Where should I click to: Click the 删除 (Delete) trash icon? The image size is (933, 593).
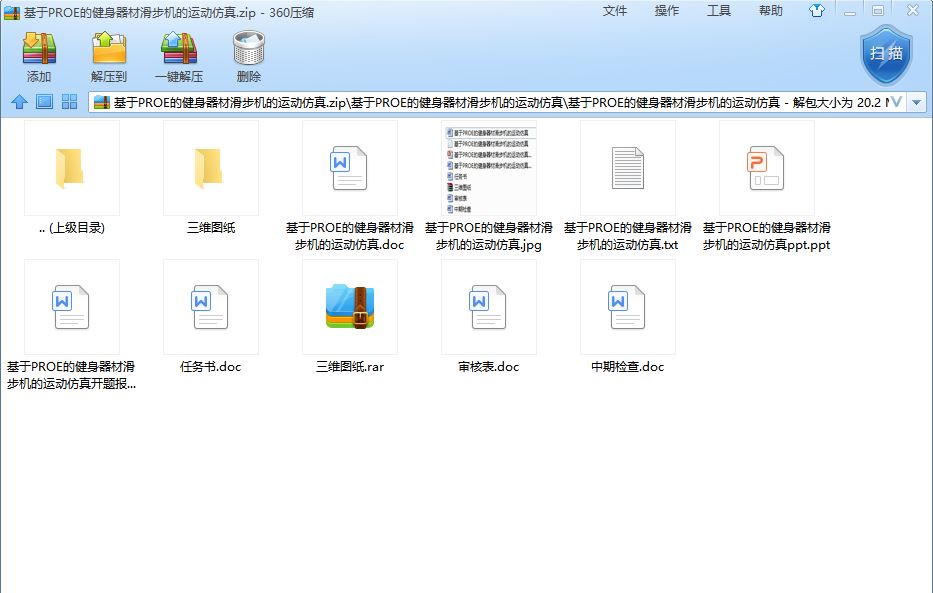coord(249,49)
